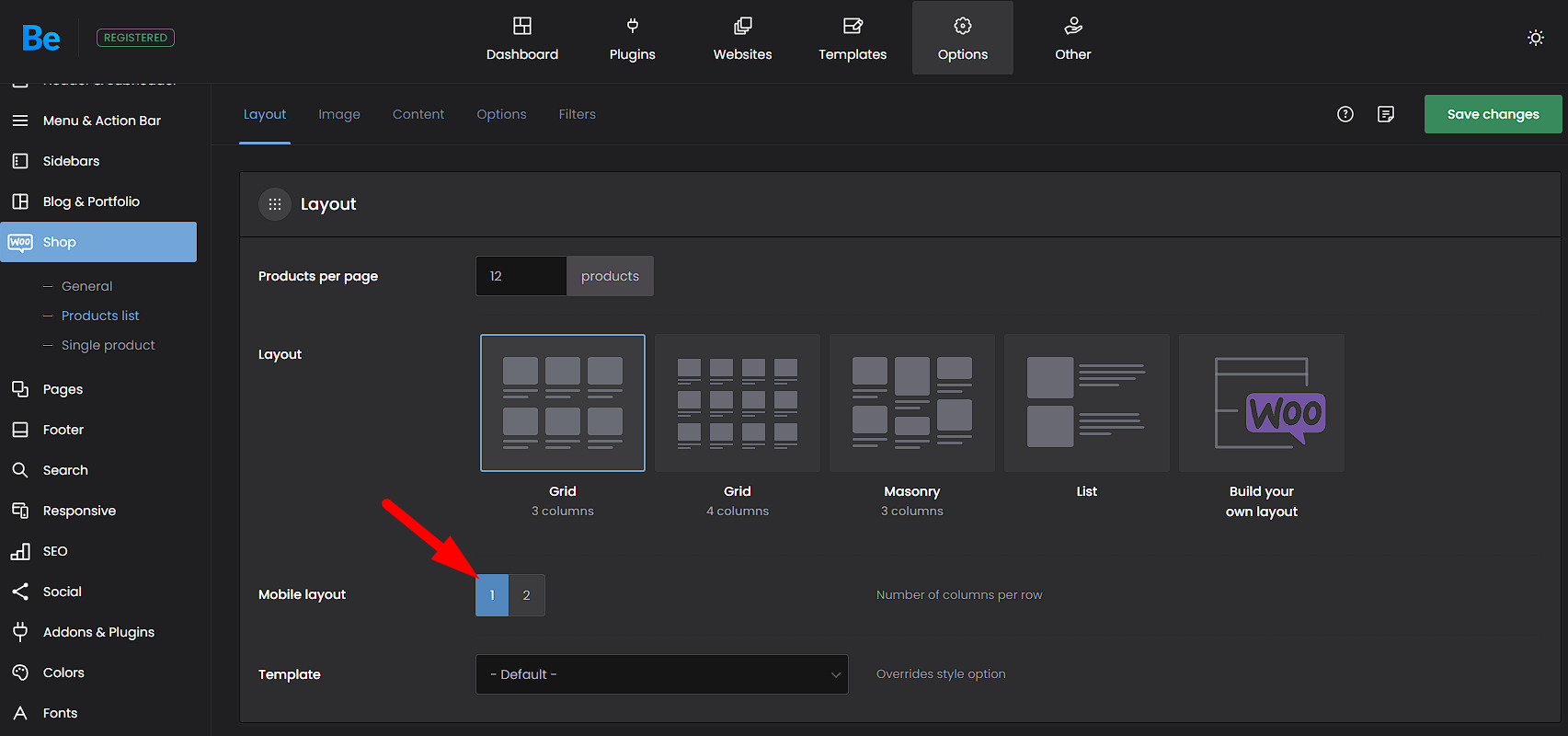Click Save changes button
Screen dimensions: 1568x736
click(1494, 114)
